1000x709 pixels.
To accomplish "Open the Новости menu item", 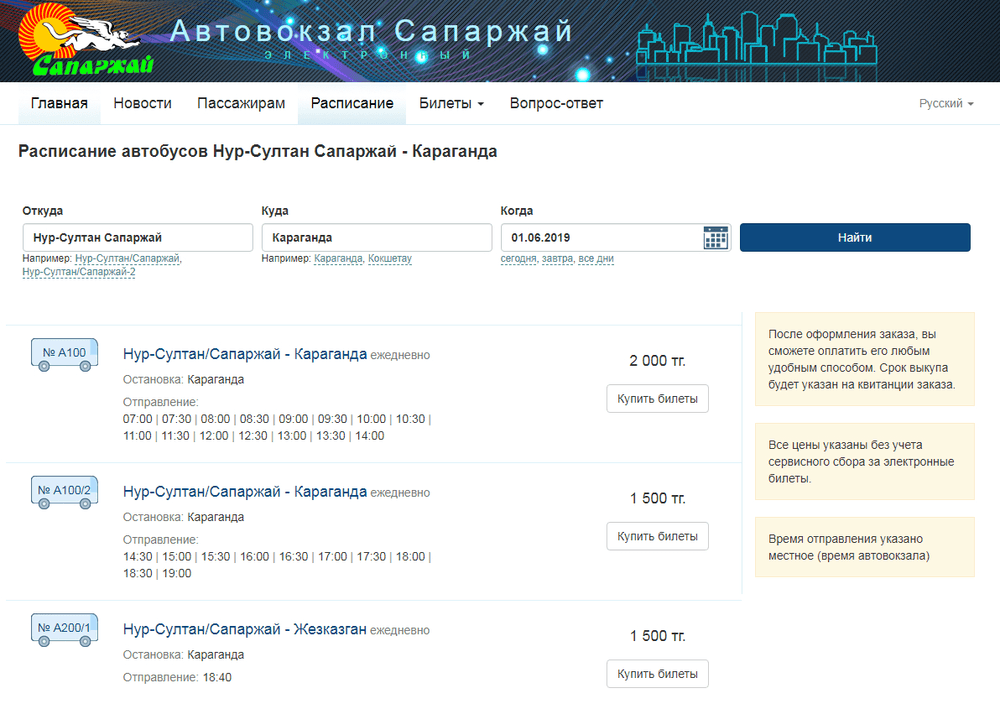I will (142, 103).
